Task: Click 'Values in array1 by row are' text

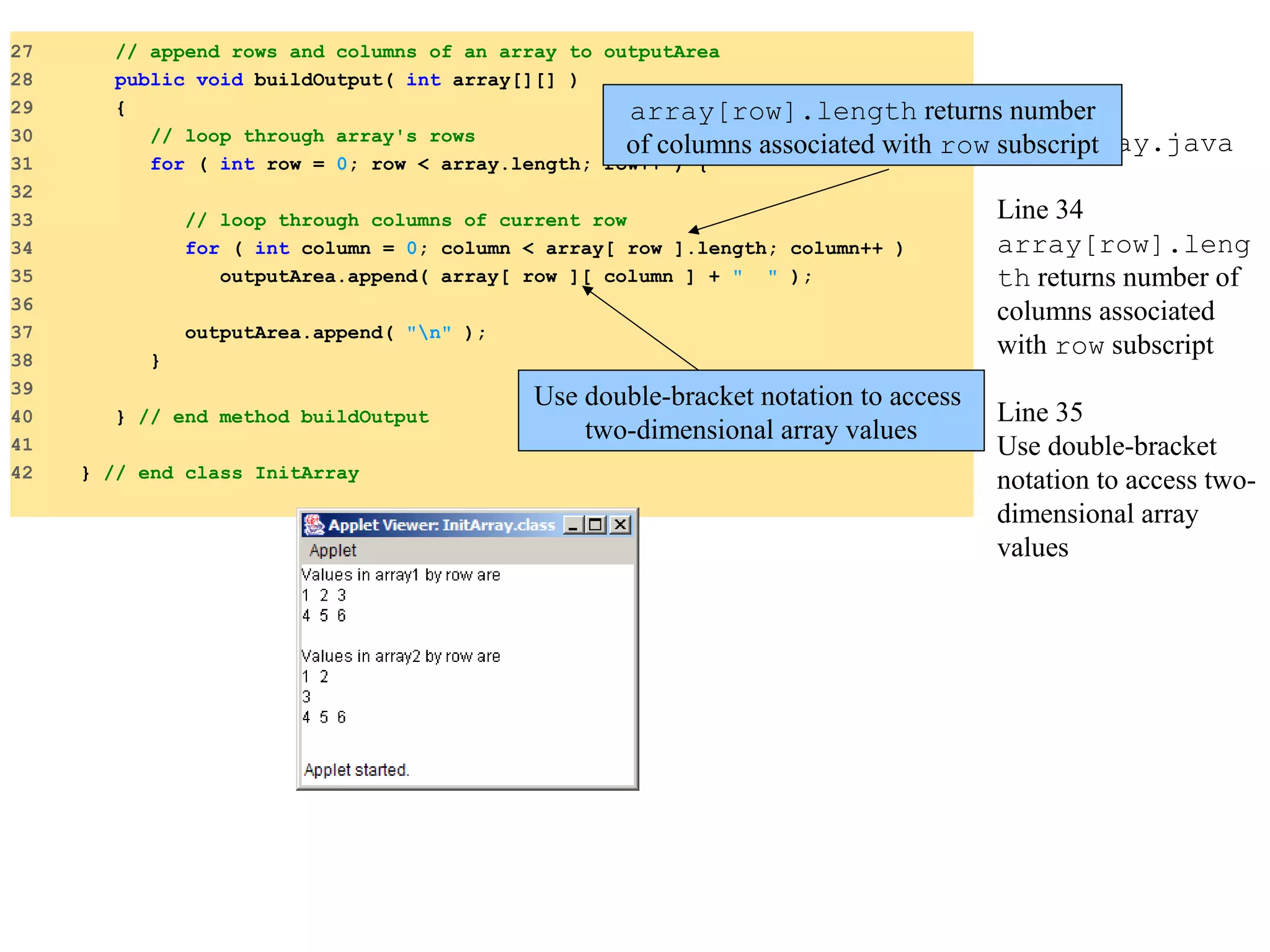Action: [x=401, y=575]
